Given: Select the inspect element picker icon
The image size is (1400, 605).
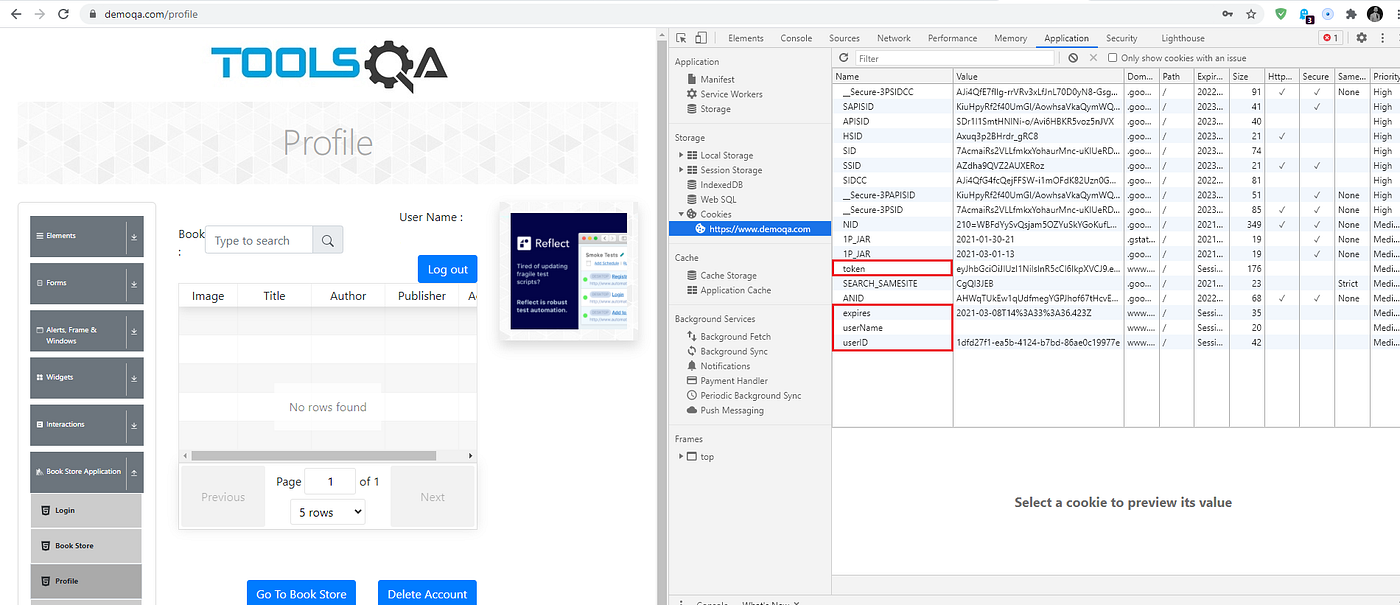Looking at the screenshot, I should click(x=682, y=38).
